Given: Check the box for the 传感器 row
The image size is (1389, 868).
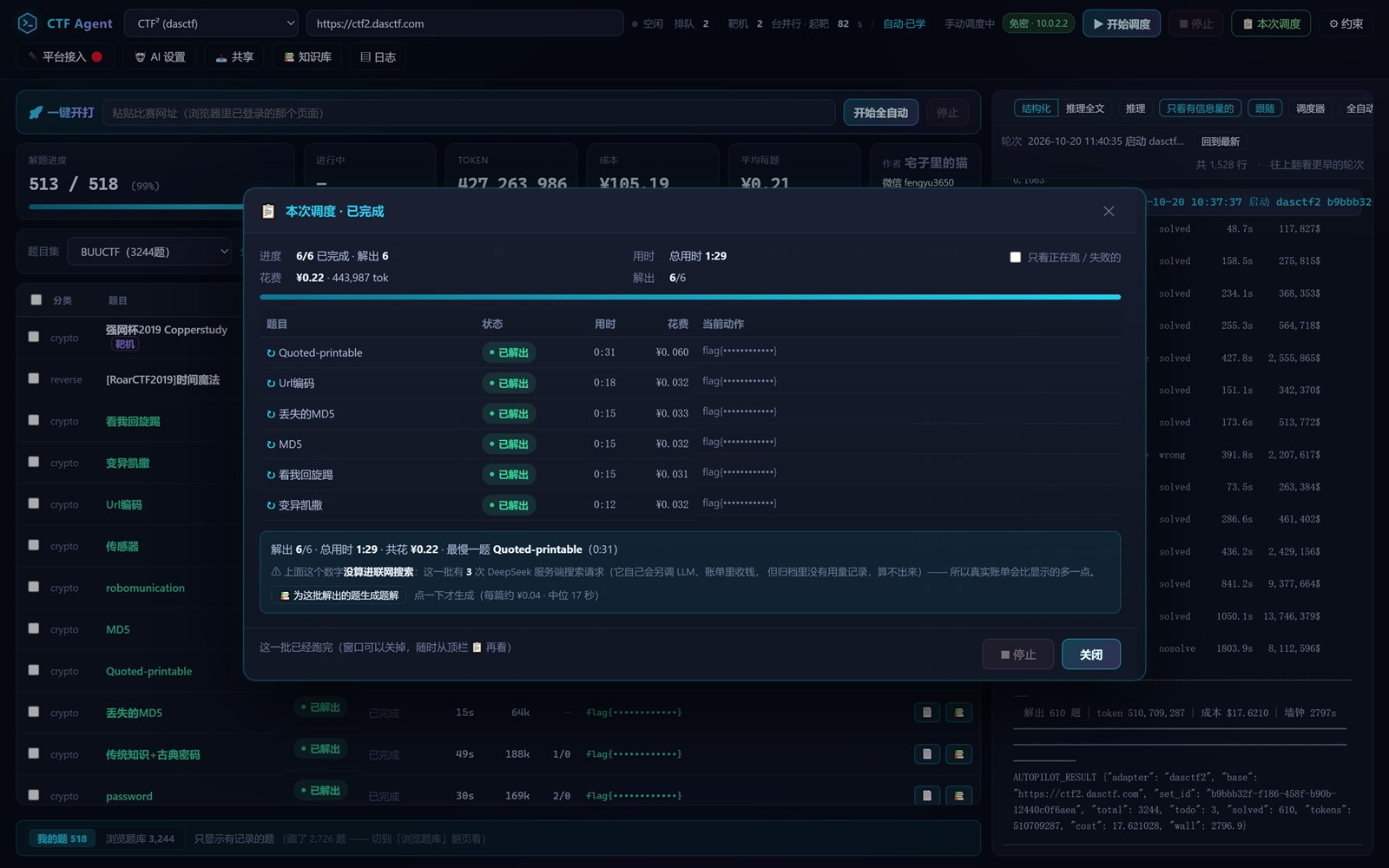Looking at the screenshot, I should click(x=34, y=545).
